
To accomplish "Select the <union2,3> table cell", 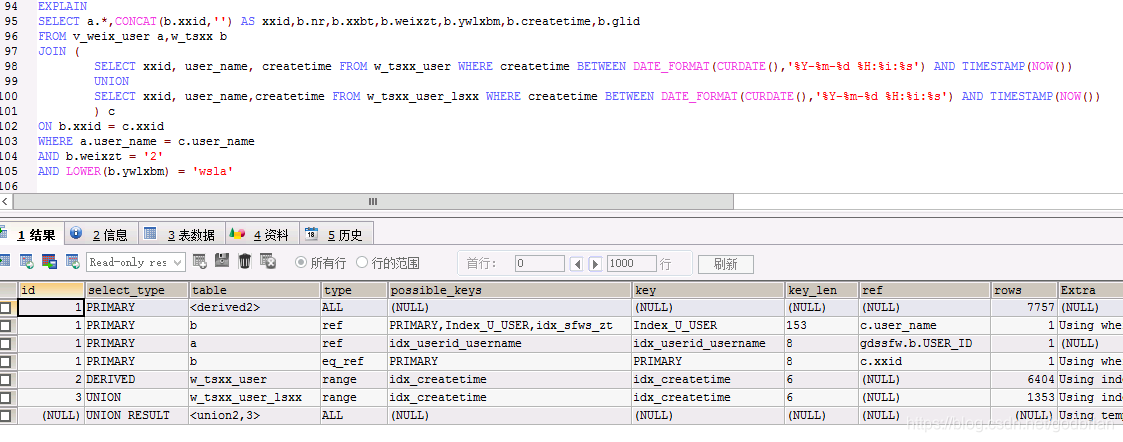I will 254,415.
